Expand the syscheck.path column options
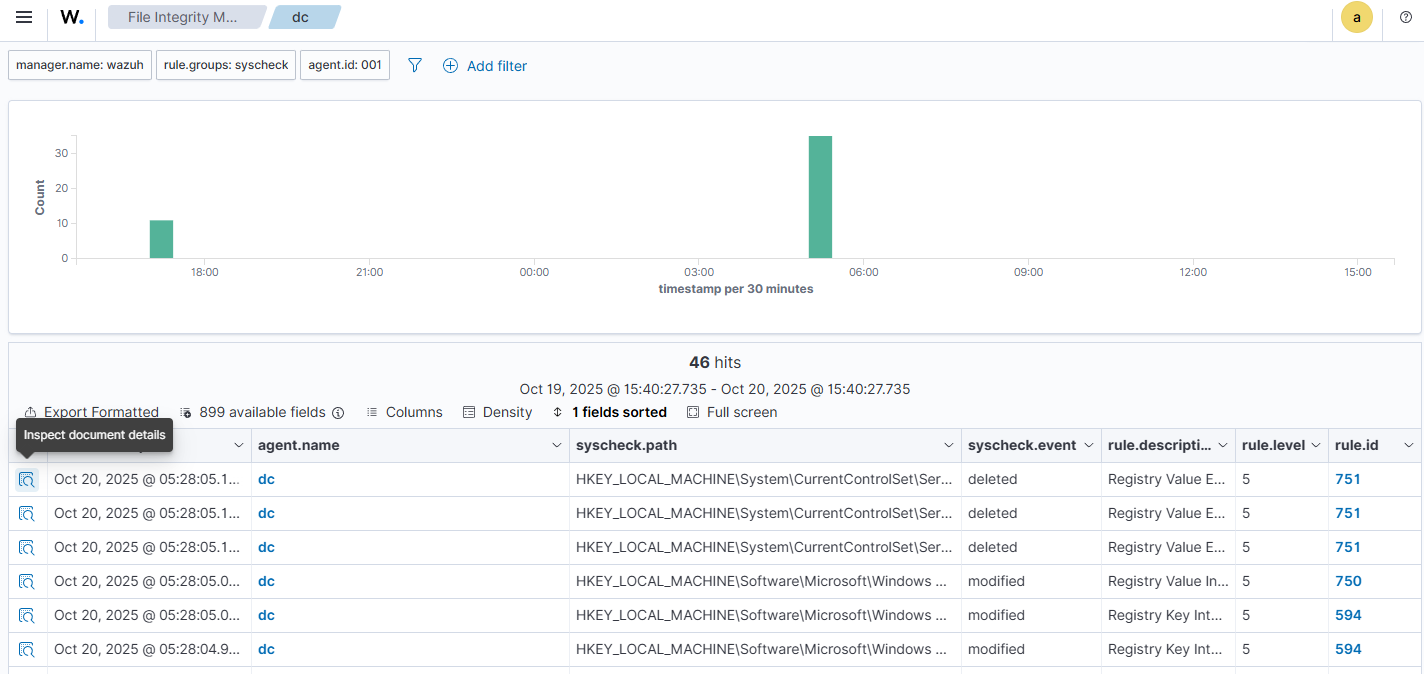1424x674 pixels. tap(948, 446)
